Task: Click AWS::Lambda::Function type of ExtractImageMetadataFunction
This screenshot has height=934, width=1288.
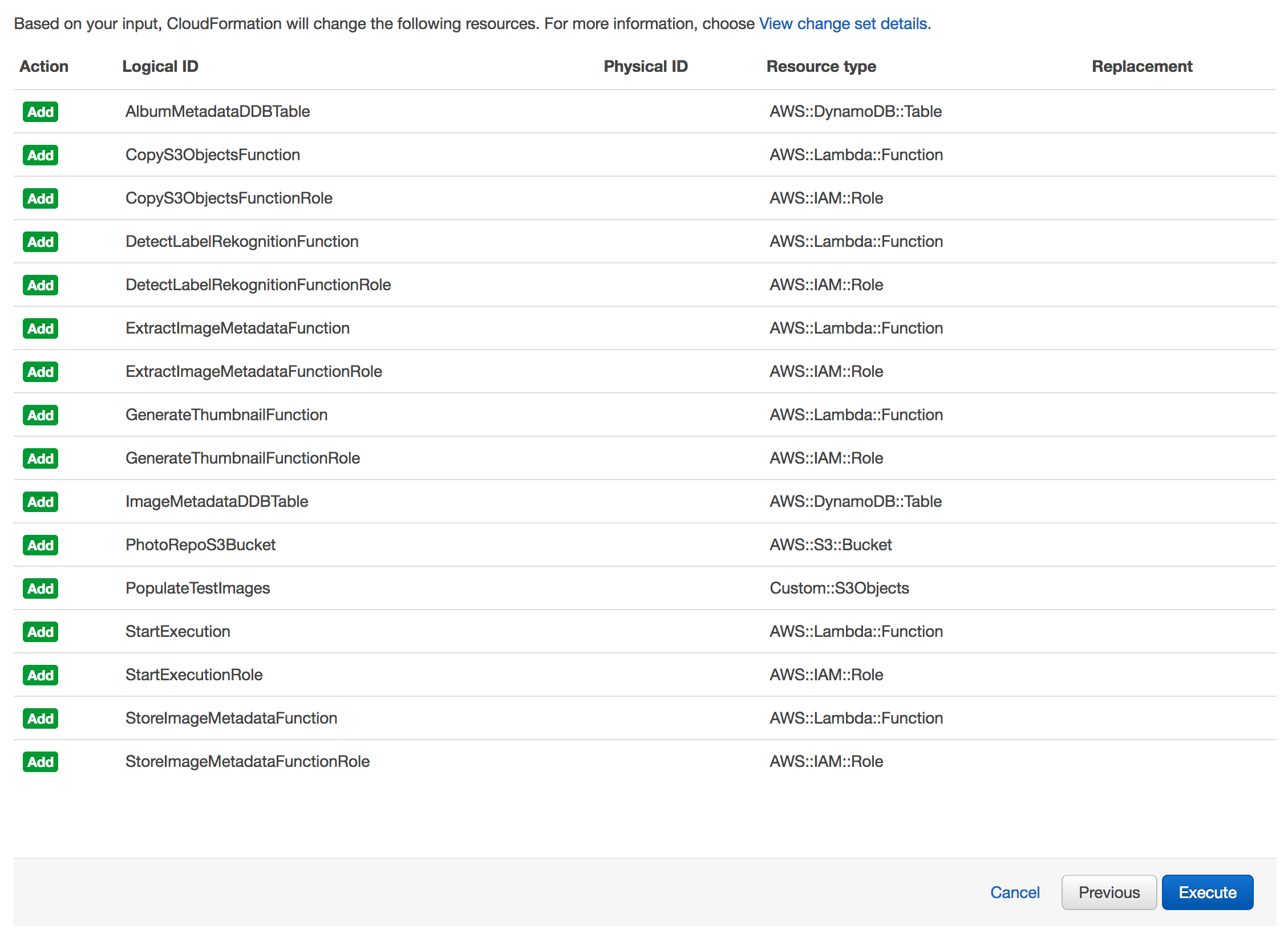Action: pyautogui.click(x=856, y=328)
